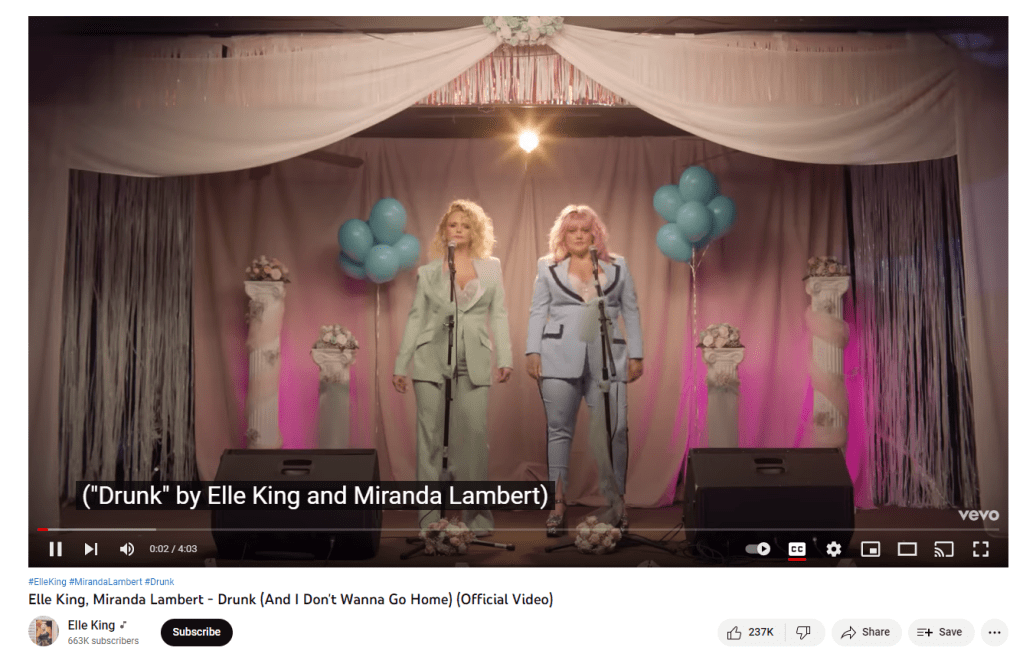Cast video to a TV
This screenshot has height=654, width=1023.
click(943, 549)
